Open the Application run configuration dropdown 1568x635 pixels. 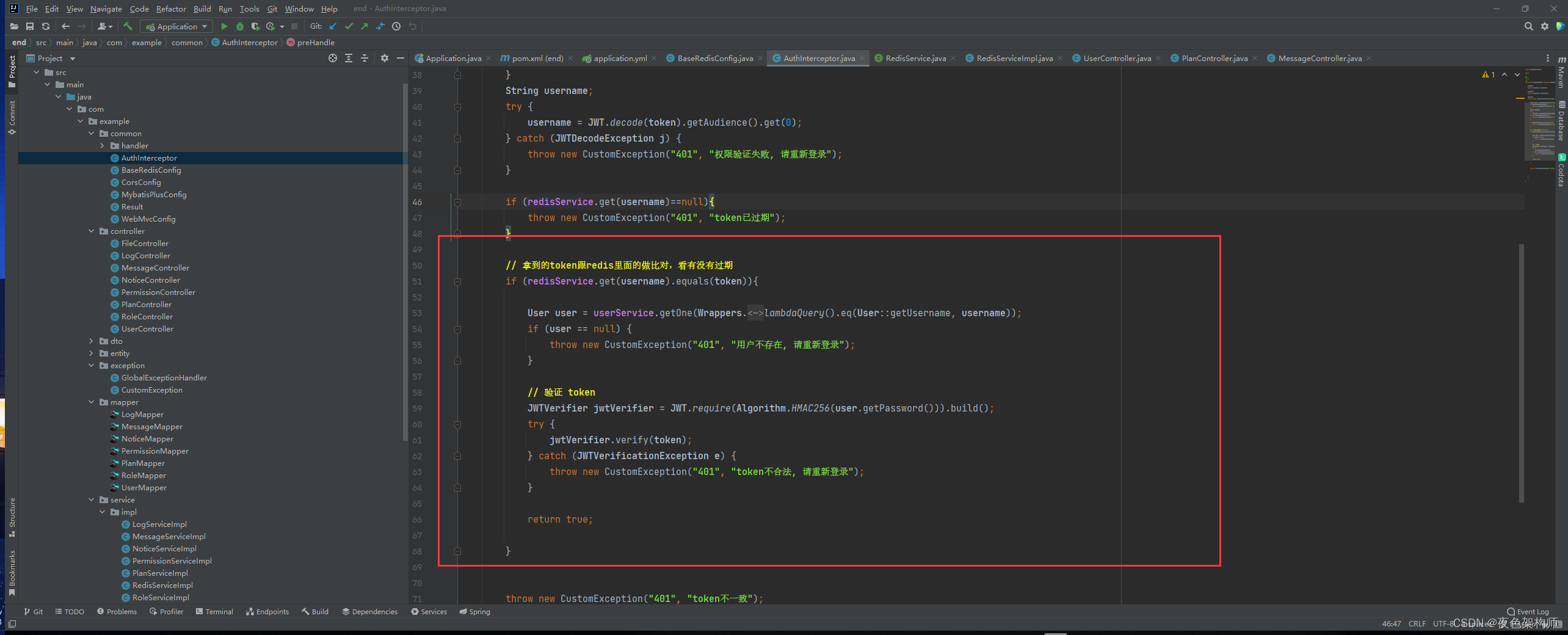(x=176, y=26)
